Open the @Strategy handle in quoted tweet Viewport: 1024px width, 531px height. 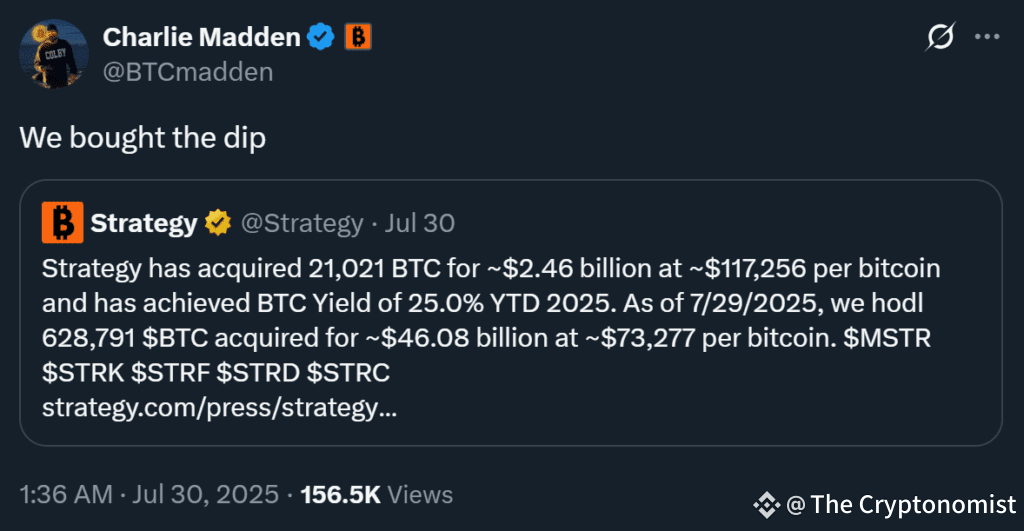[302, 223]
